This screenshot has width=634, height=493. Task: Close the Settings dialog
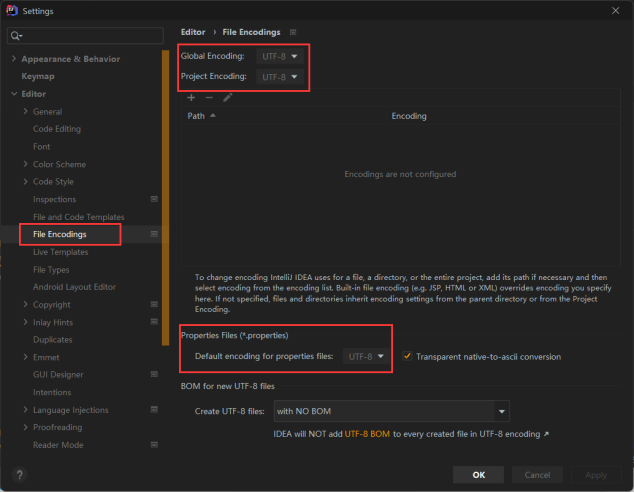coord(615,11)
